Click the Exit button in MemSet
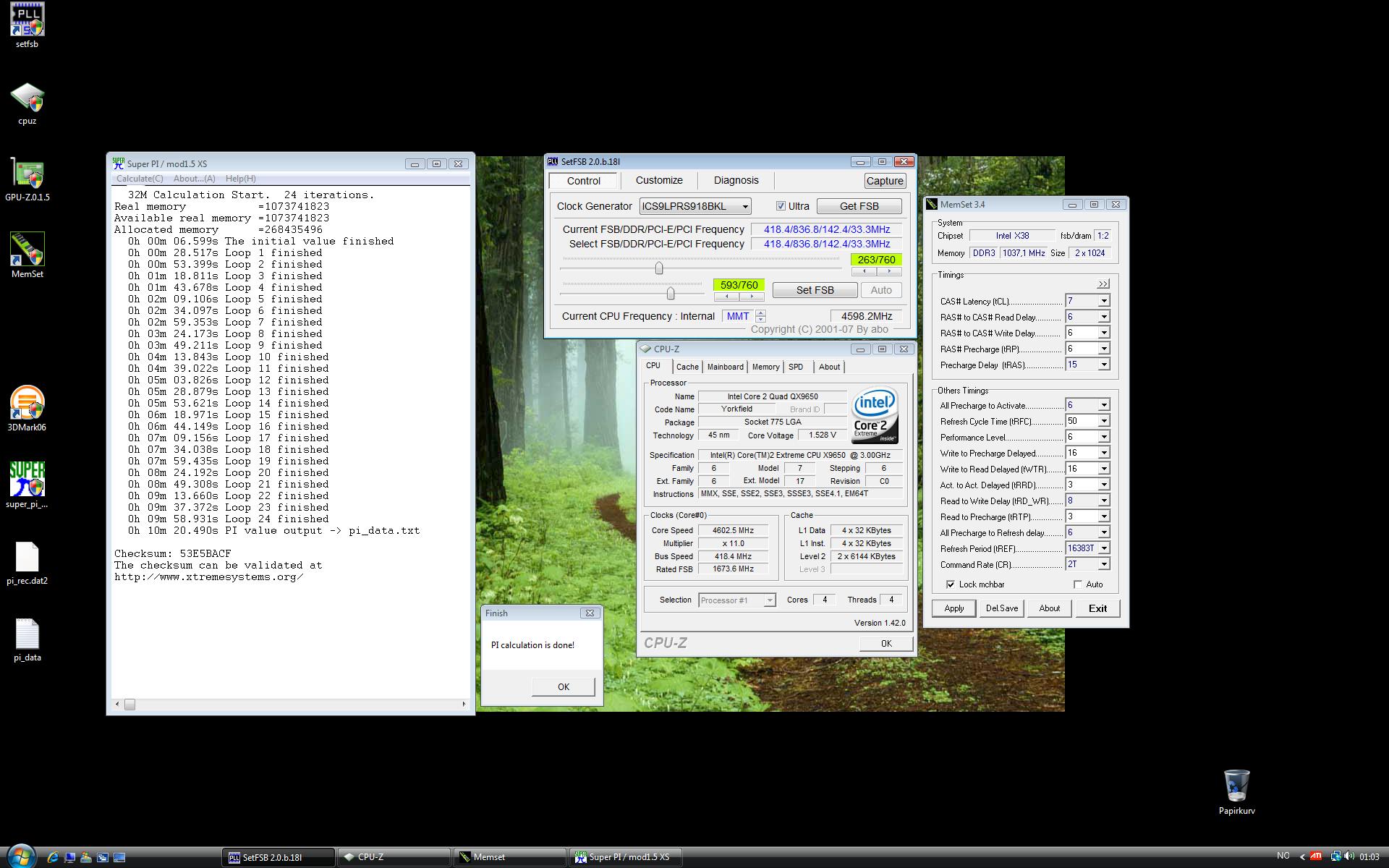1389x868 pixels. point(1097,608)
